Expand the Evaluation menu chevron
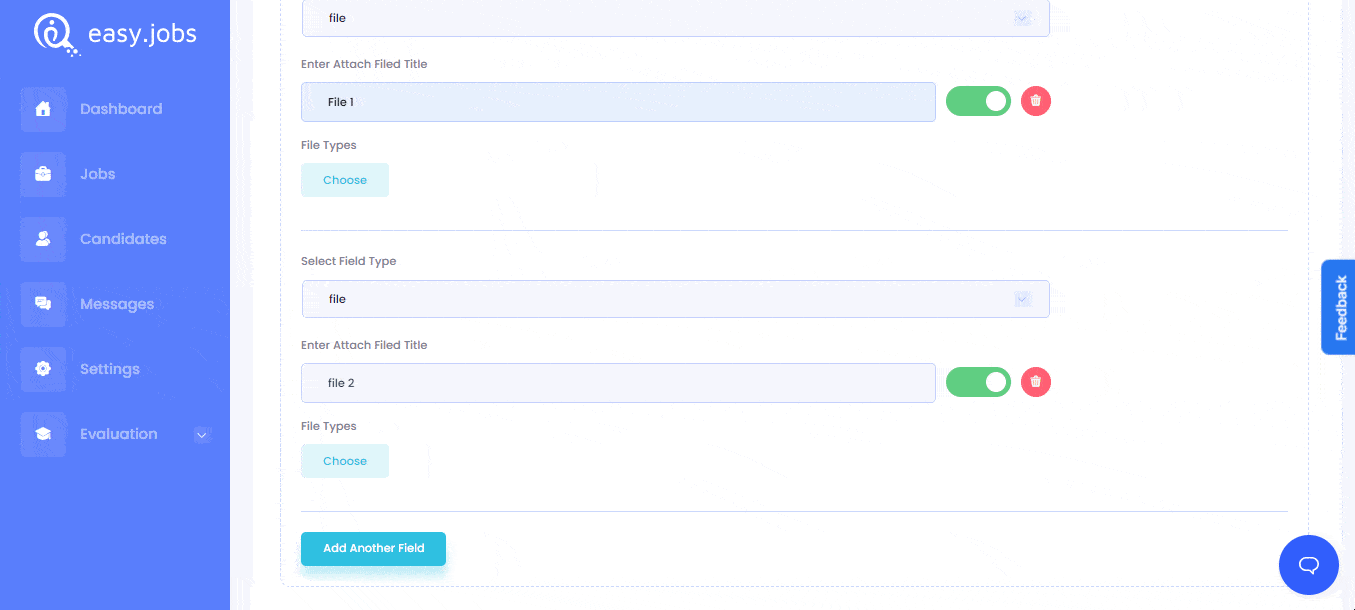Image resolution: width=1355 pixels, height=610 pixels. pos(201,435)
